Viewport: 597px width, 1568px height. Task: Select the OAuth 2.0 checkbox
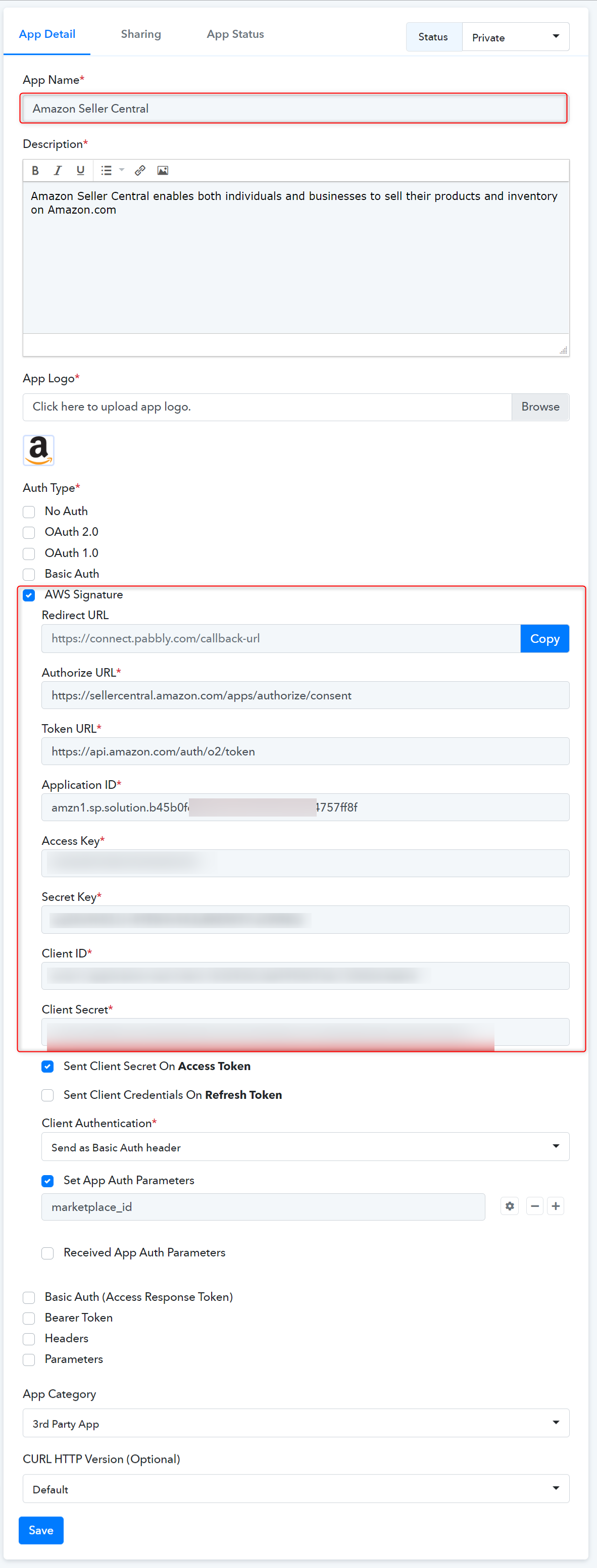29,533
